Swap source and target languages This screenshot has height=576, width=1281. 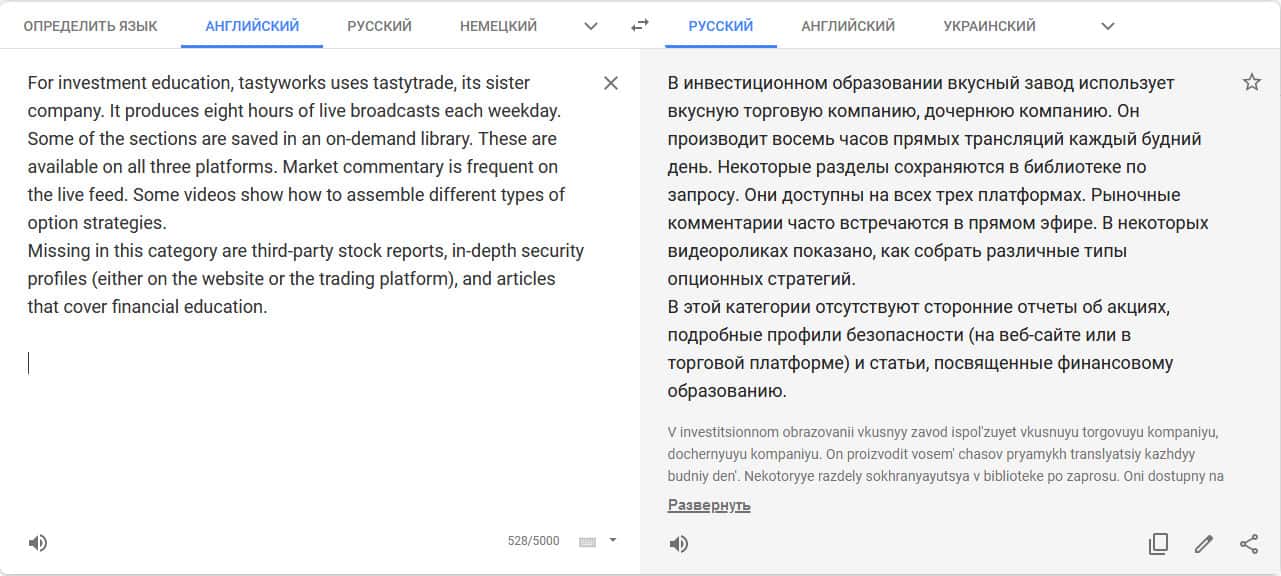click(x=640, y=26)
